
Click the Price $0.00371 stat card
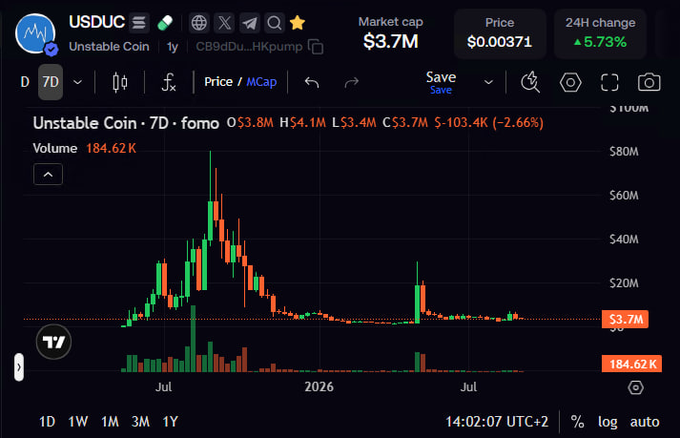tap(500, 33)
